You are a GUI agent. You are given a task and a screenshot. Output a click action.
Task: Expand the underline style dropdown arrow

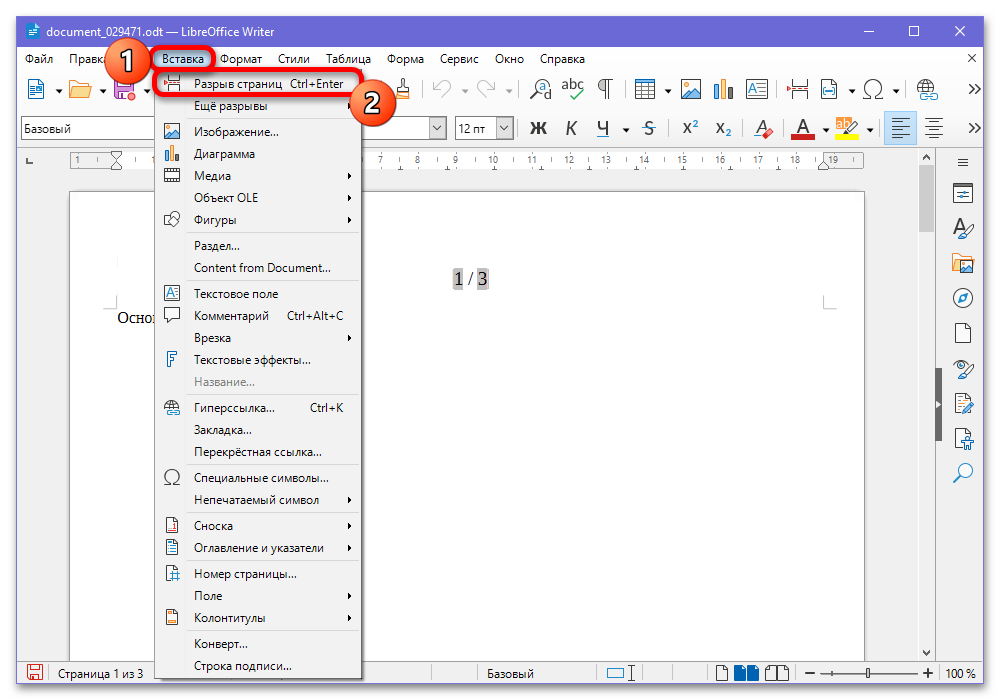(626, 130)
